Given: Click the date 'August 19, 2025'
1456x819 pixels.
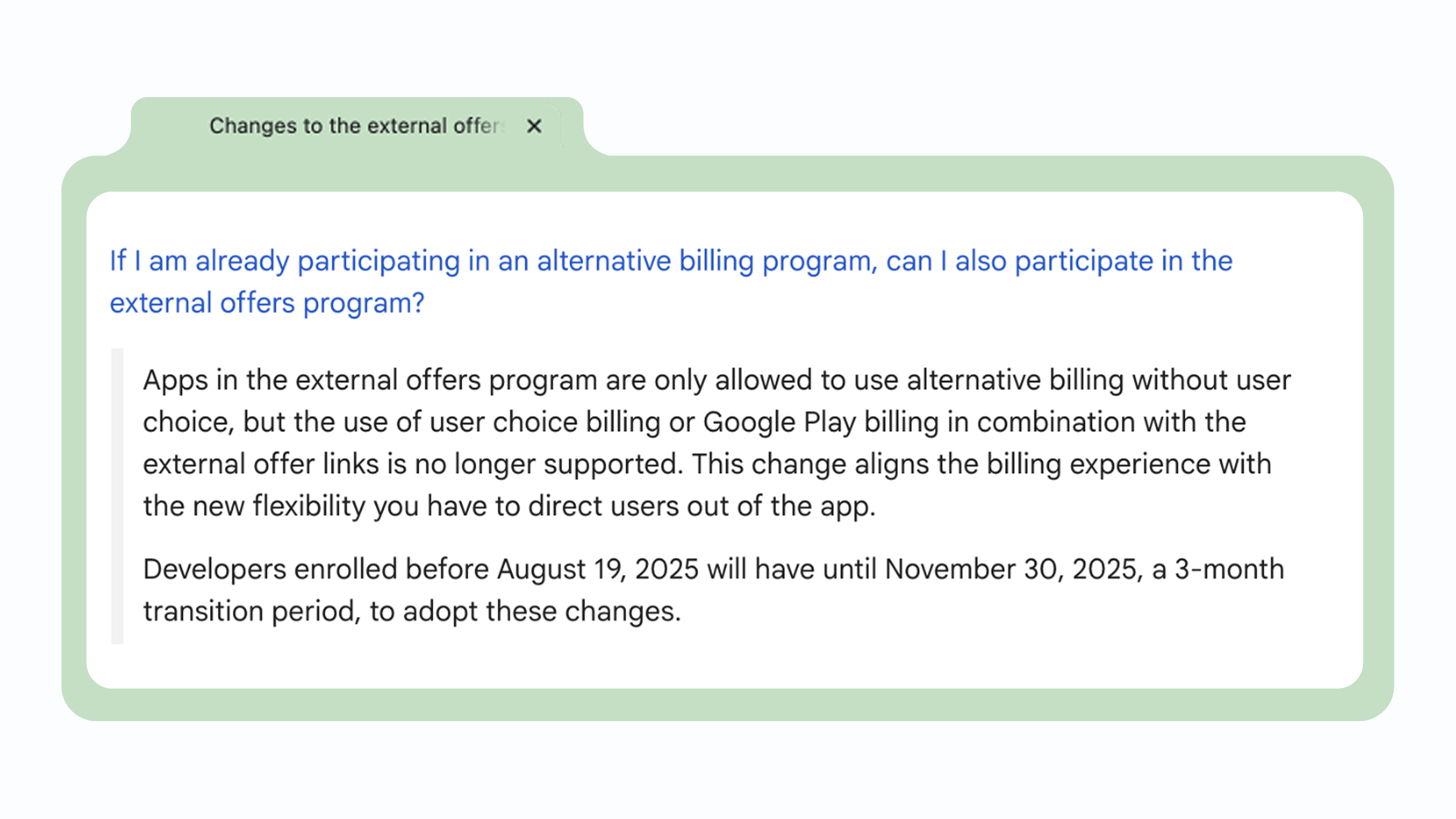Looking at the screenshot, I should point(598,569).
